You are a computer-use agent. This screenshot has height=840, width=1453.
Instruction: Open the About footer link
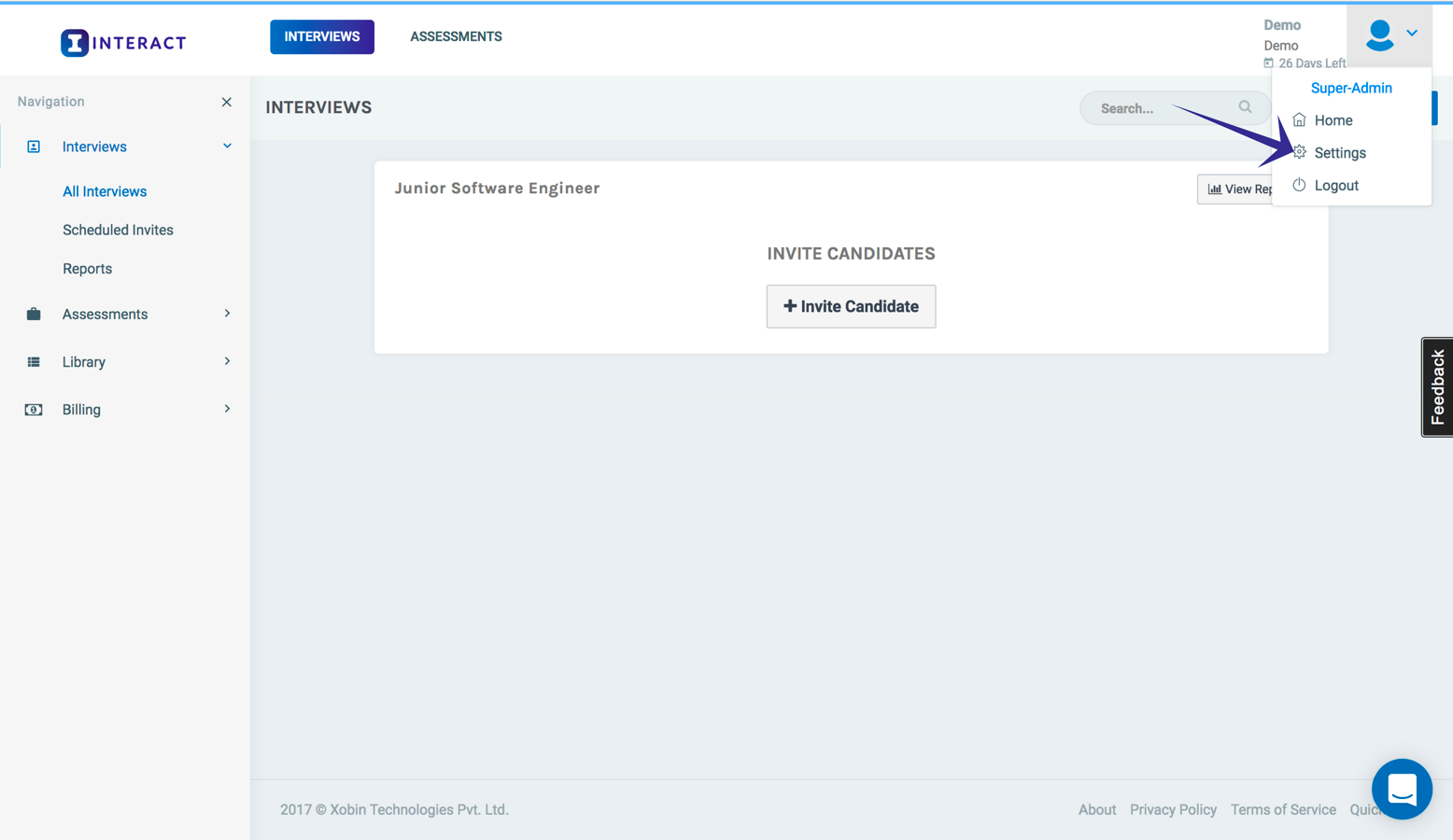point(1097,809)
